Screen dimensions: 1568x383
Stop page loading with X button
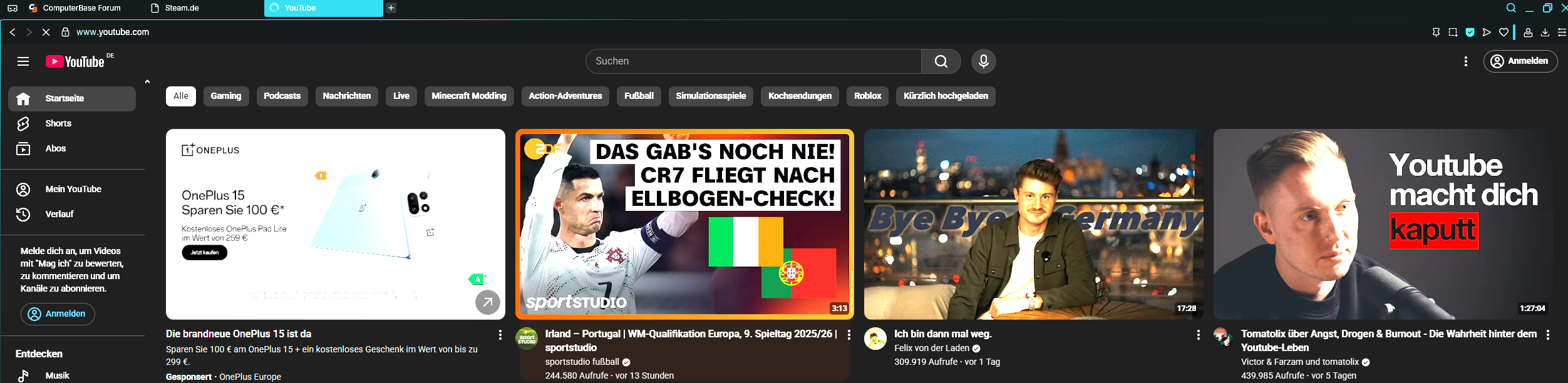pyautogui.click(x=46, y=32)
